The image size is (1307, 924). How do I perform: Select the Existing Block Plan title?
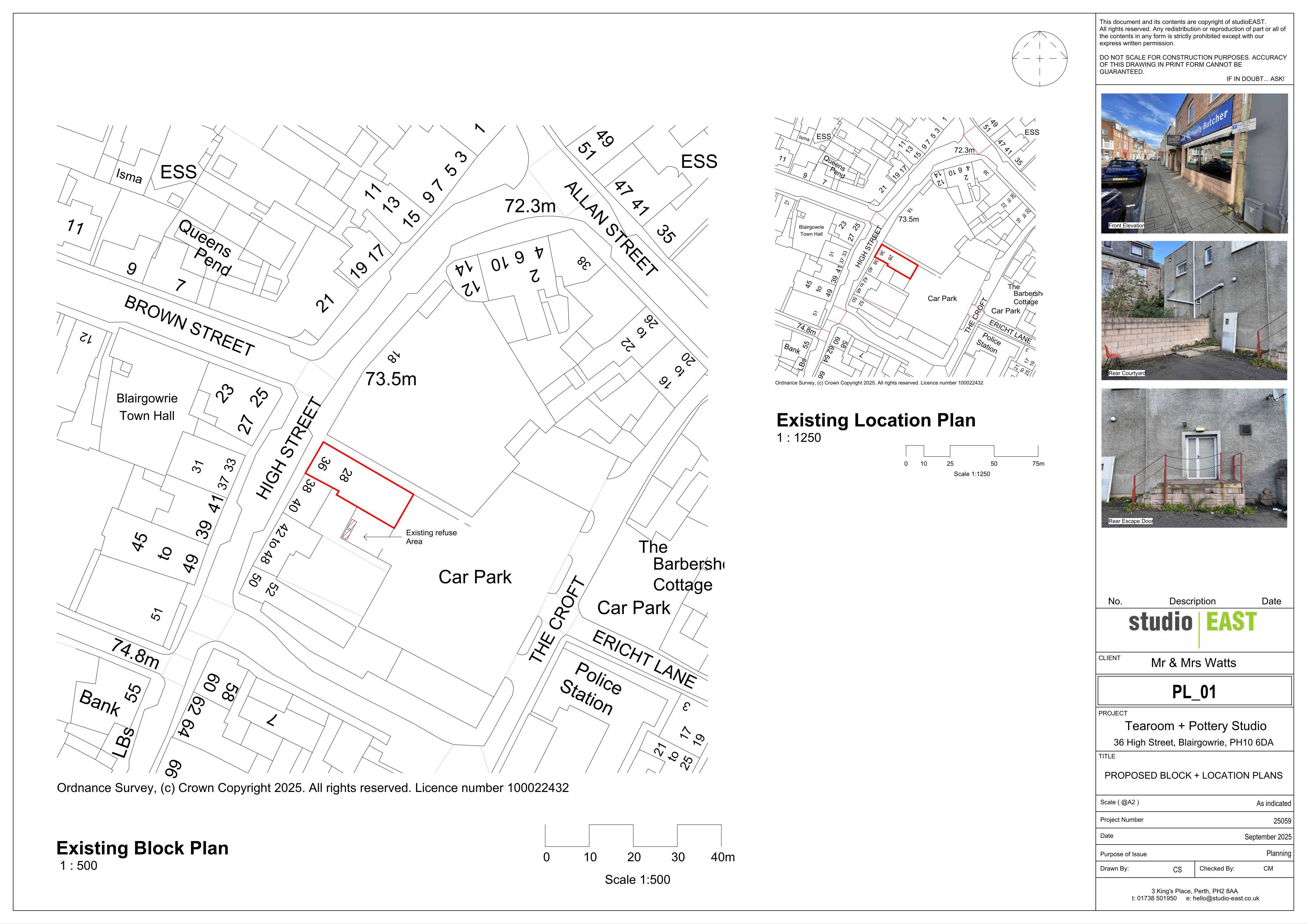[x=142, y=848]
